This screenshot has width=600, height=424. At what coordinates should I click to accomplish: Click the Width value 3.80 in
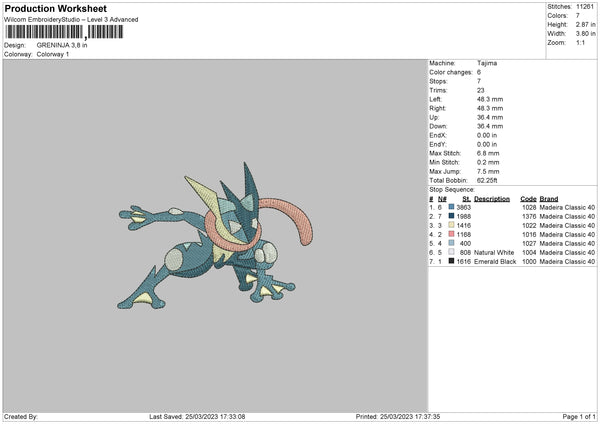(585, 34)
